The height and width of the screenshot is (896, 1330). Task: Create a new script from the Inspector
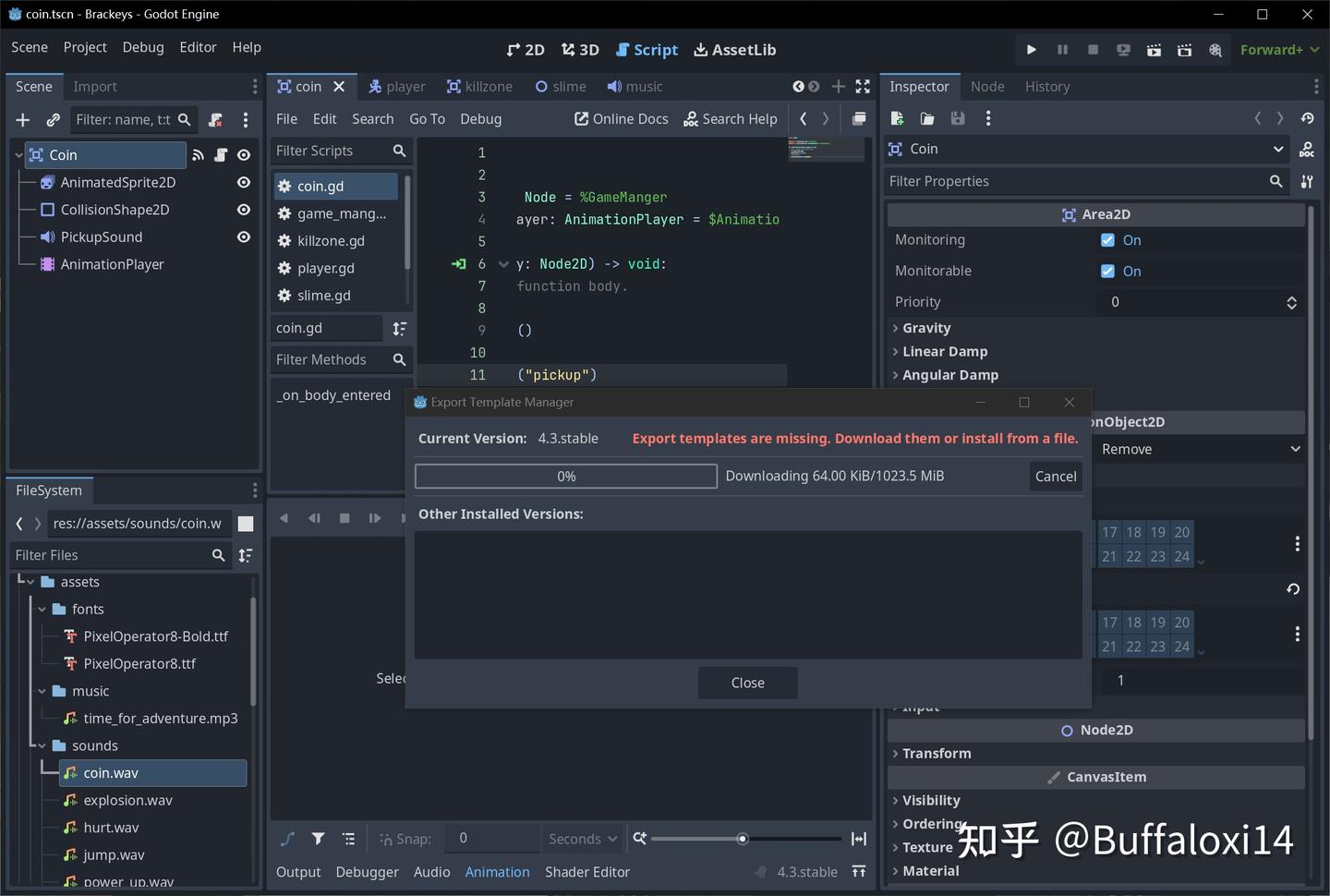(x=896, y=118)
